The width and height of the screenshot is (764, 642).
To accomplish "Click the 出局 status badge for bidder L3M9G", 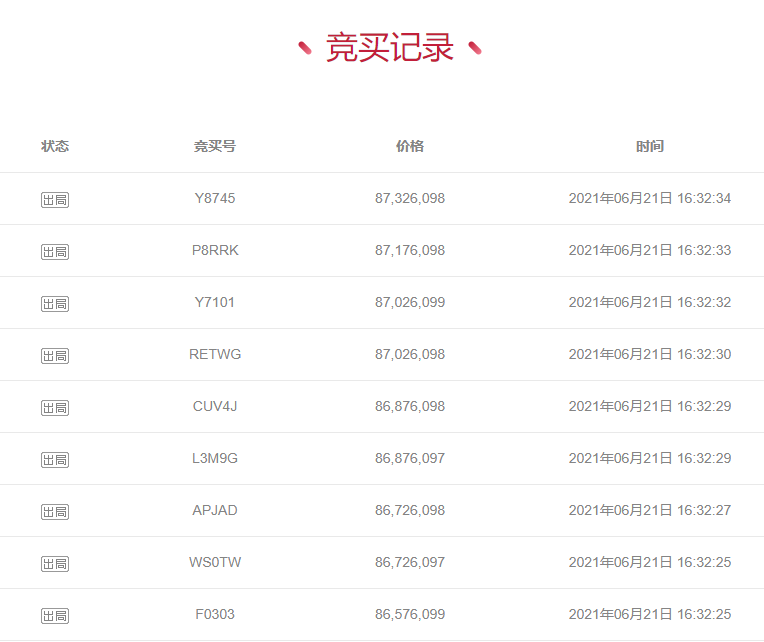I will [x=55, y=460].
